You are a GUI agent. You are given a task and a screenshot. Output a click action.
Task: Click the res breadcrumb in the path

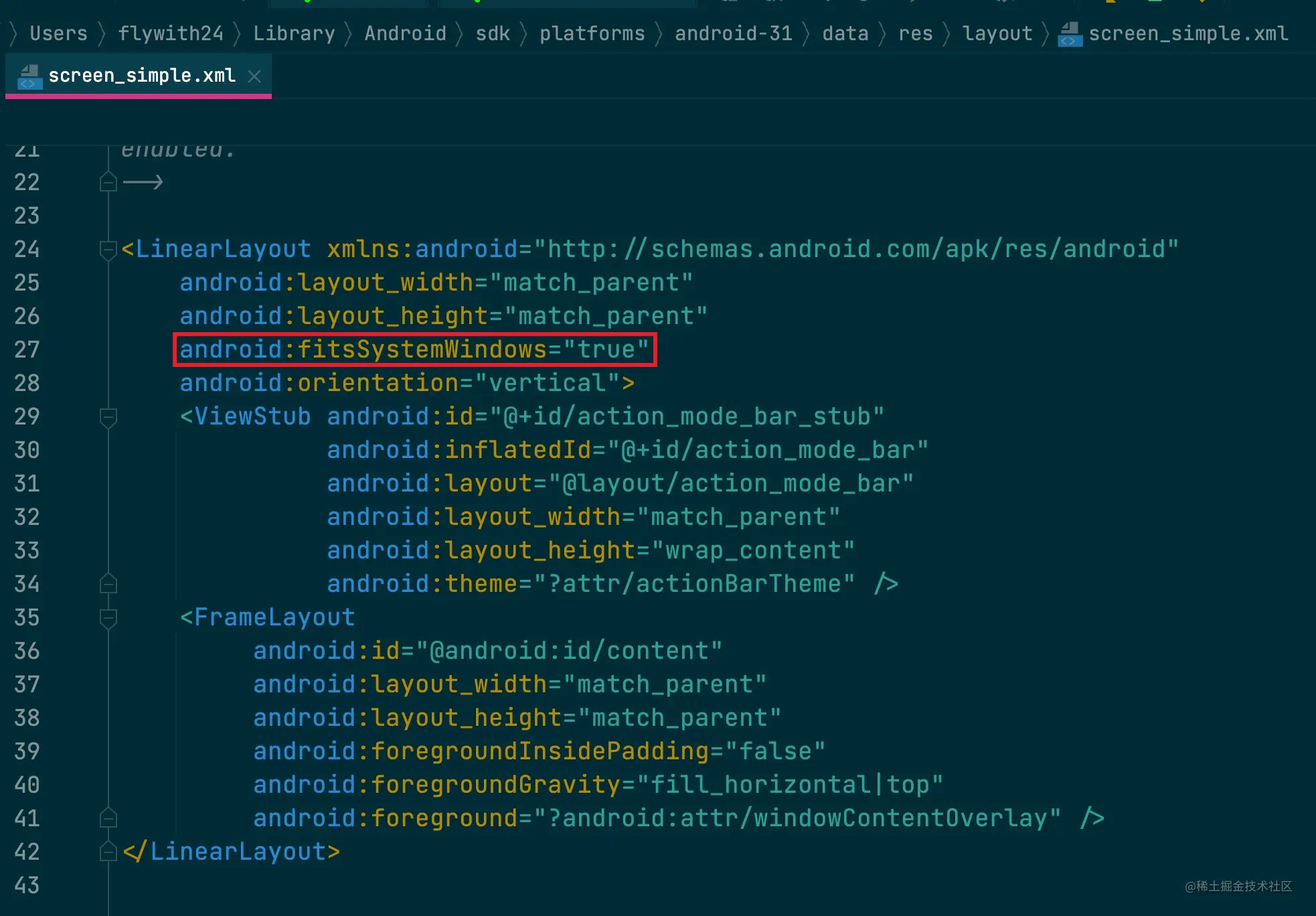(x=915, y=33)
